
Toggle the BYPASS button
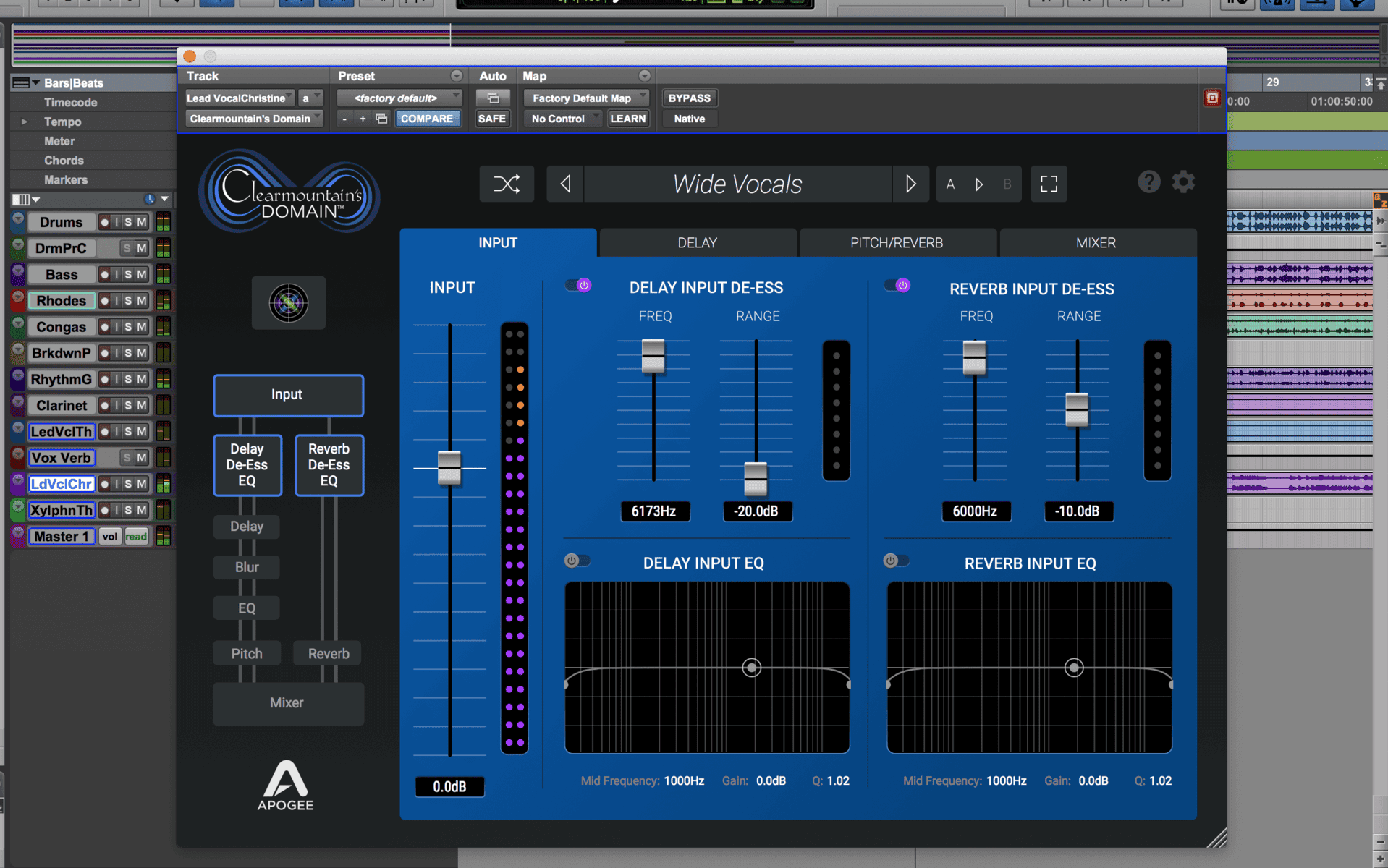point(689,98)
